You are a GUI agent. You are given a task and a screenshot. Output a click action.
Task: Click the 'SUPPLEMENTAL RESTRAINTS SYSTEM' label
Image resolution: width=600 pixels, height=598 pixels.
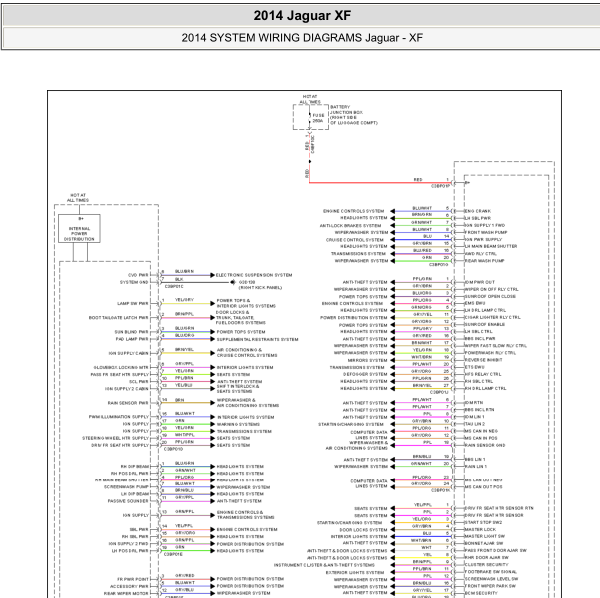click(258, 339)
